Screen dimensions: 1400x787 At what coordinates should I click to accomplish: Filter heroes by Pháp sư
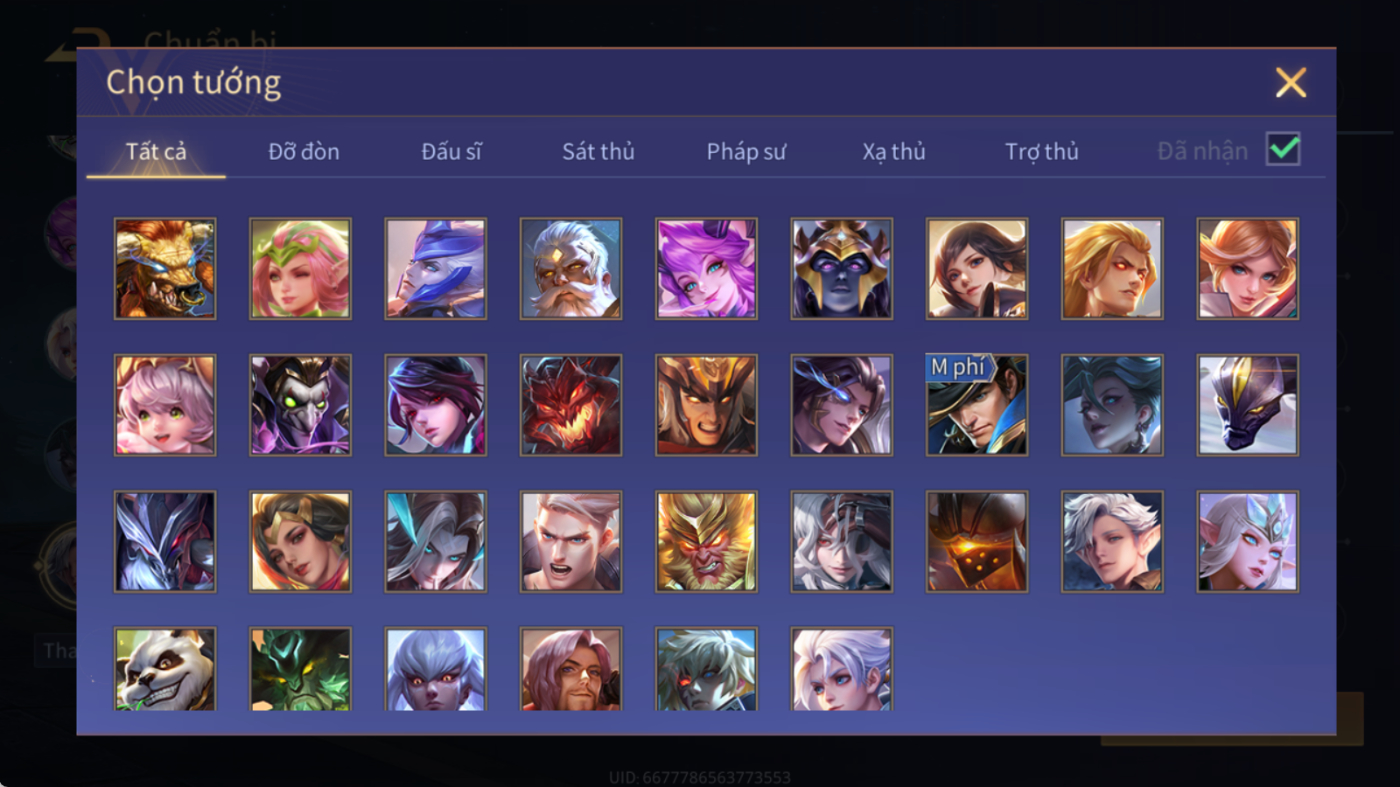point(746,151)
